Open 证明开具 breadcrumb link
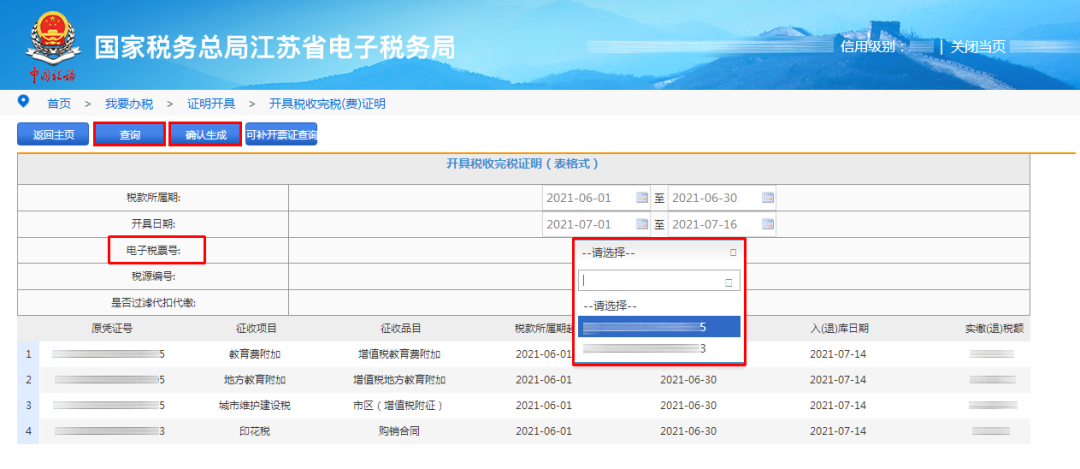 click(211, 104)
